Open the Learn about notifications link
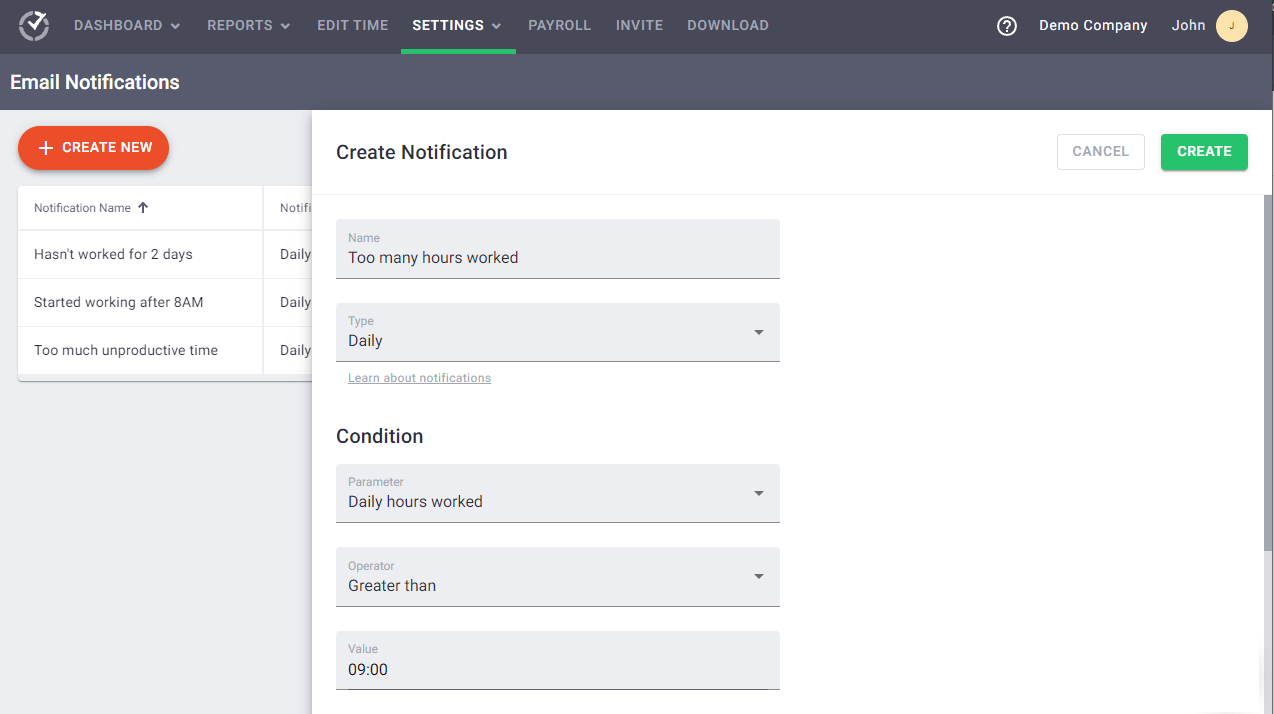Viewport: 1274px width, 714px height. point(419,377)
